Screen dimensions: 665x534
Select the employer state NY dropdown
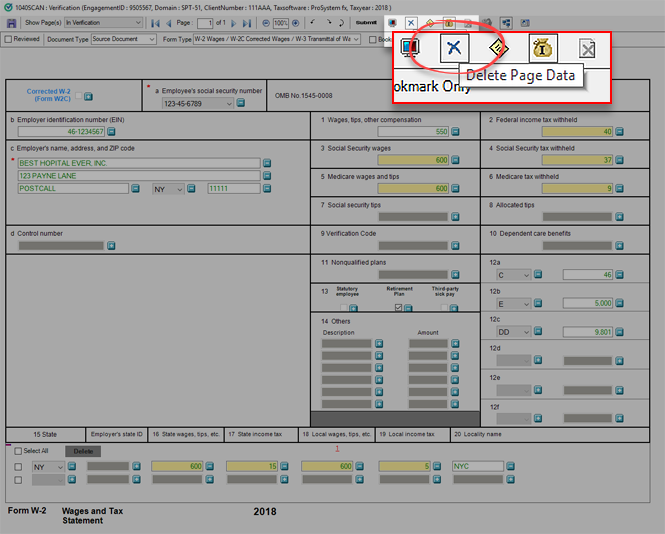tap(168, 188)
